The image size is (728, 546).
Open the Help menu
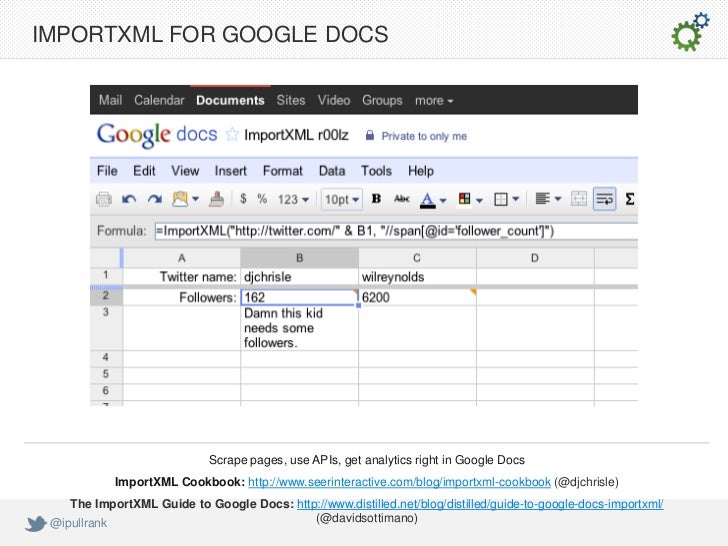pos(421,171)
